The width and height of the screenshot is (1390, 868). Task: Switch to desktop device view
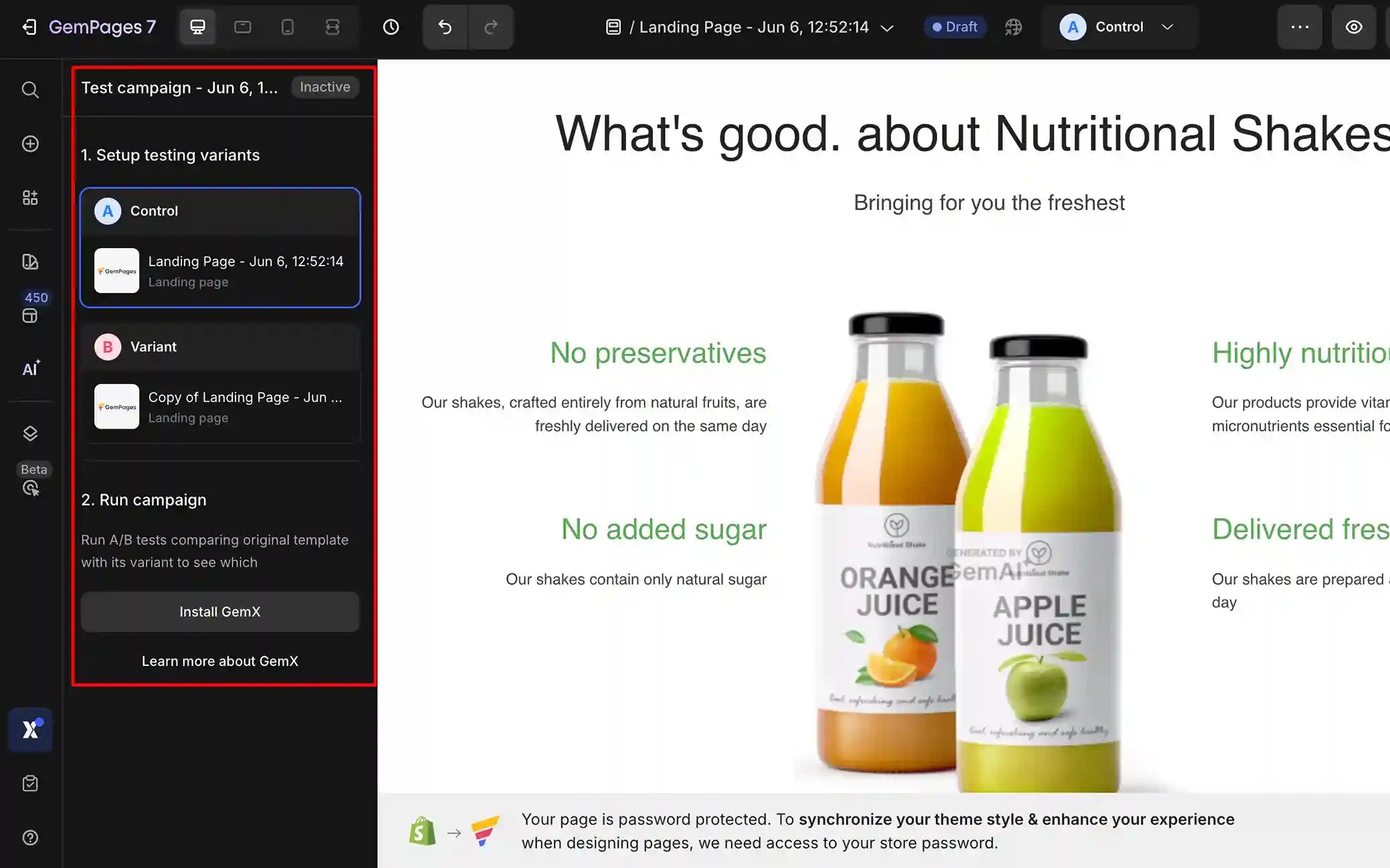[197, 27]
